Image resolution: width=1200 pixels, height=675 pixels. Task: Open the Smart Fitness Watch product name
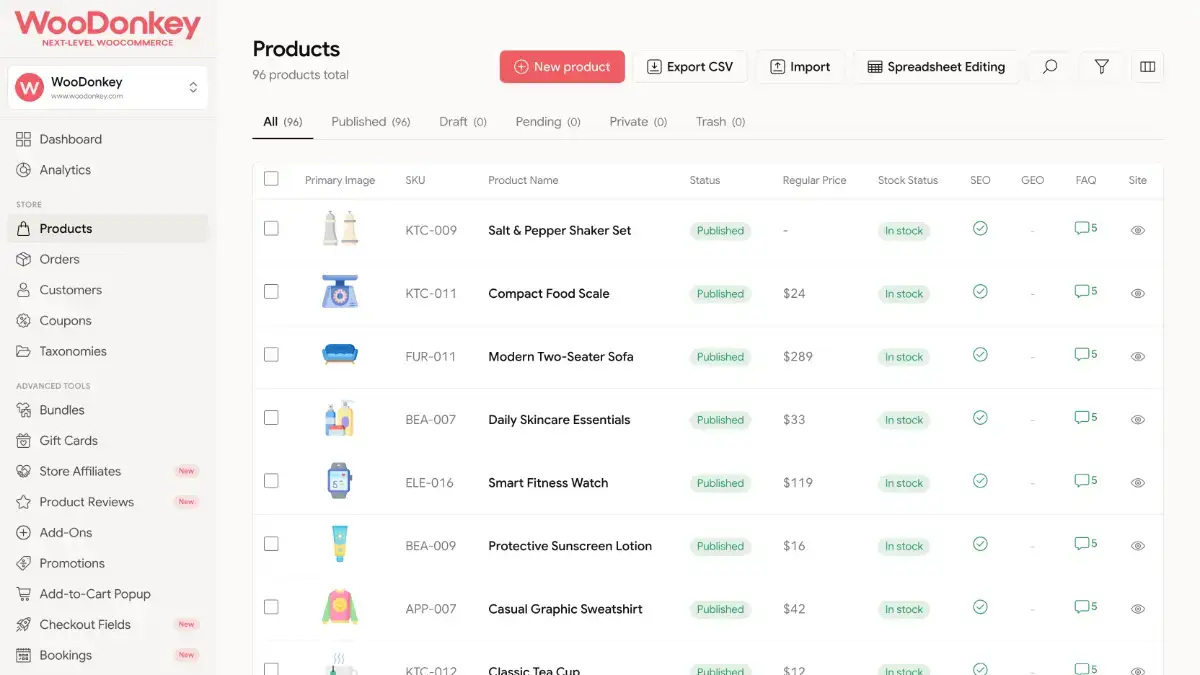(x=548, y=483)
